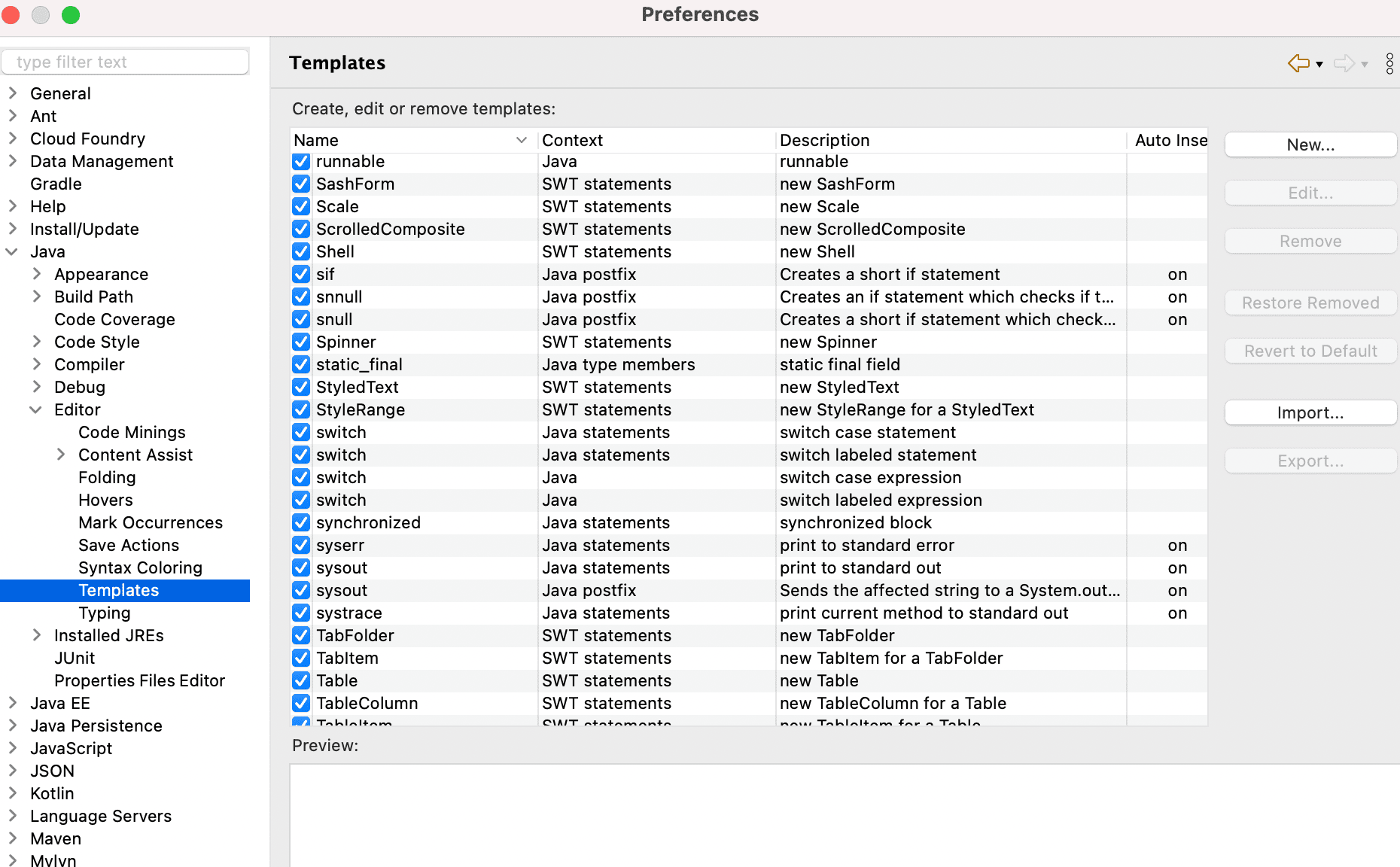Click Revert to Default button
The height and width of the screenshot is (867, 1400).
(1310, 351)
